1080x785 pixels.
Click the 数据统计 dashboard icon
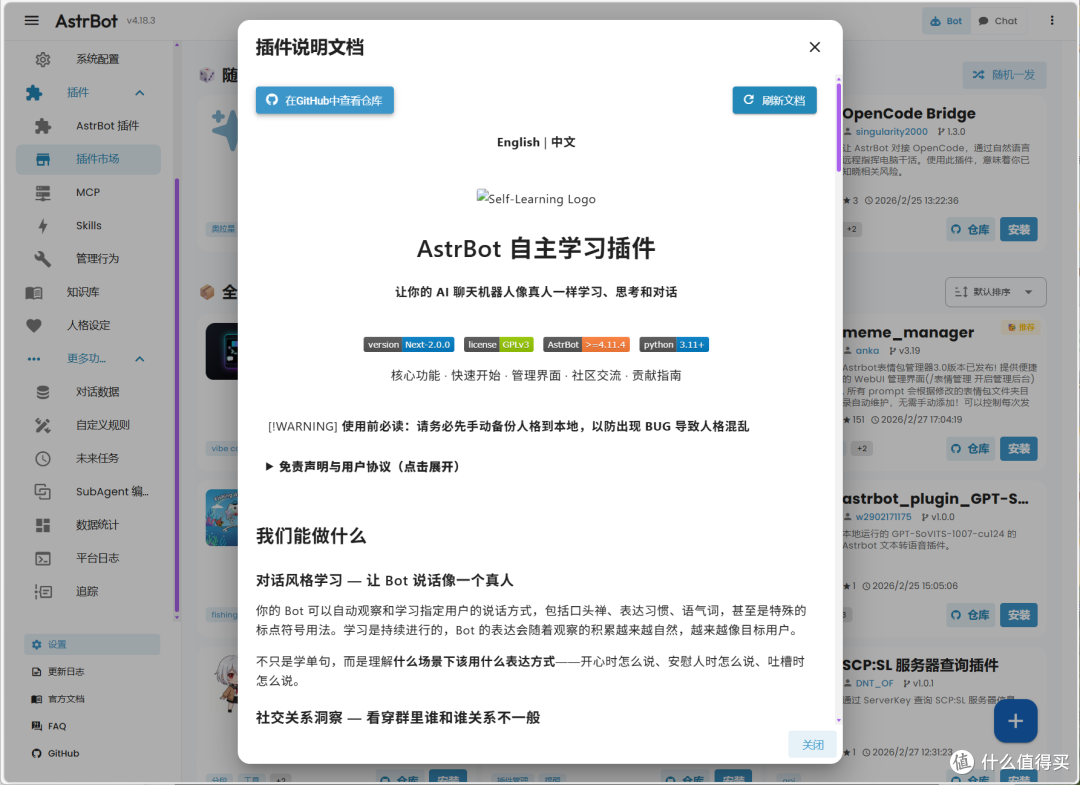[x=43, y=525]
